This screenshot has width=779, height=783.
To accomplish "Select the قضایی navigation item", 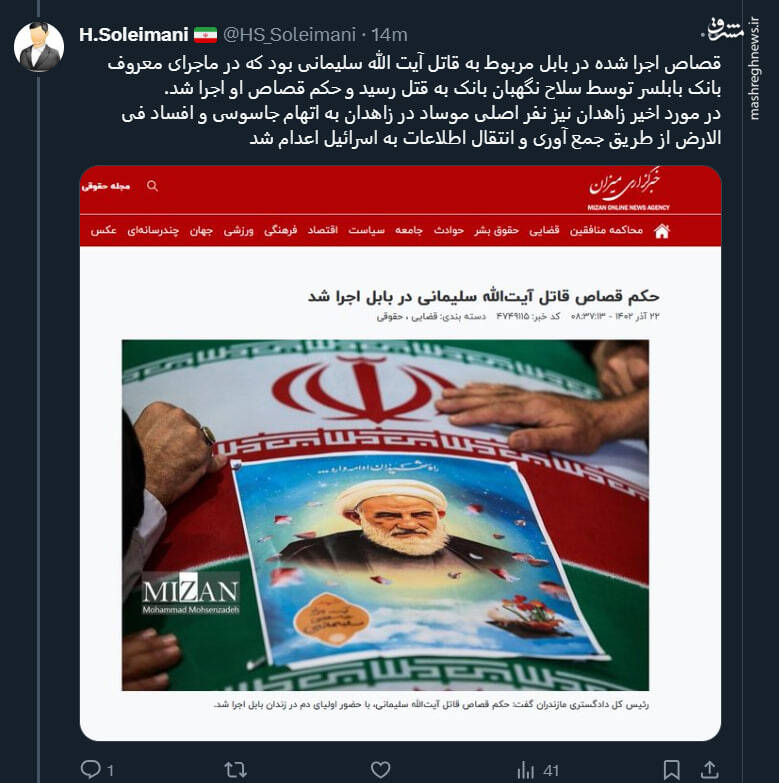I will click(544, 230).
